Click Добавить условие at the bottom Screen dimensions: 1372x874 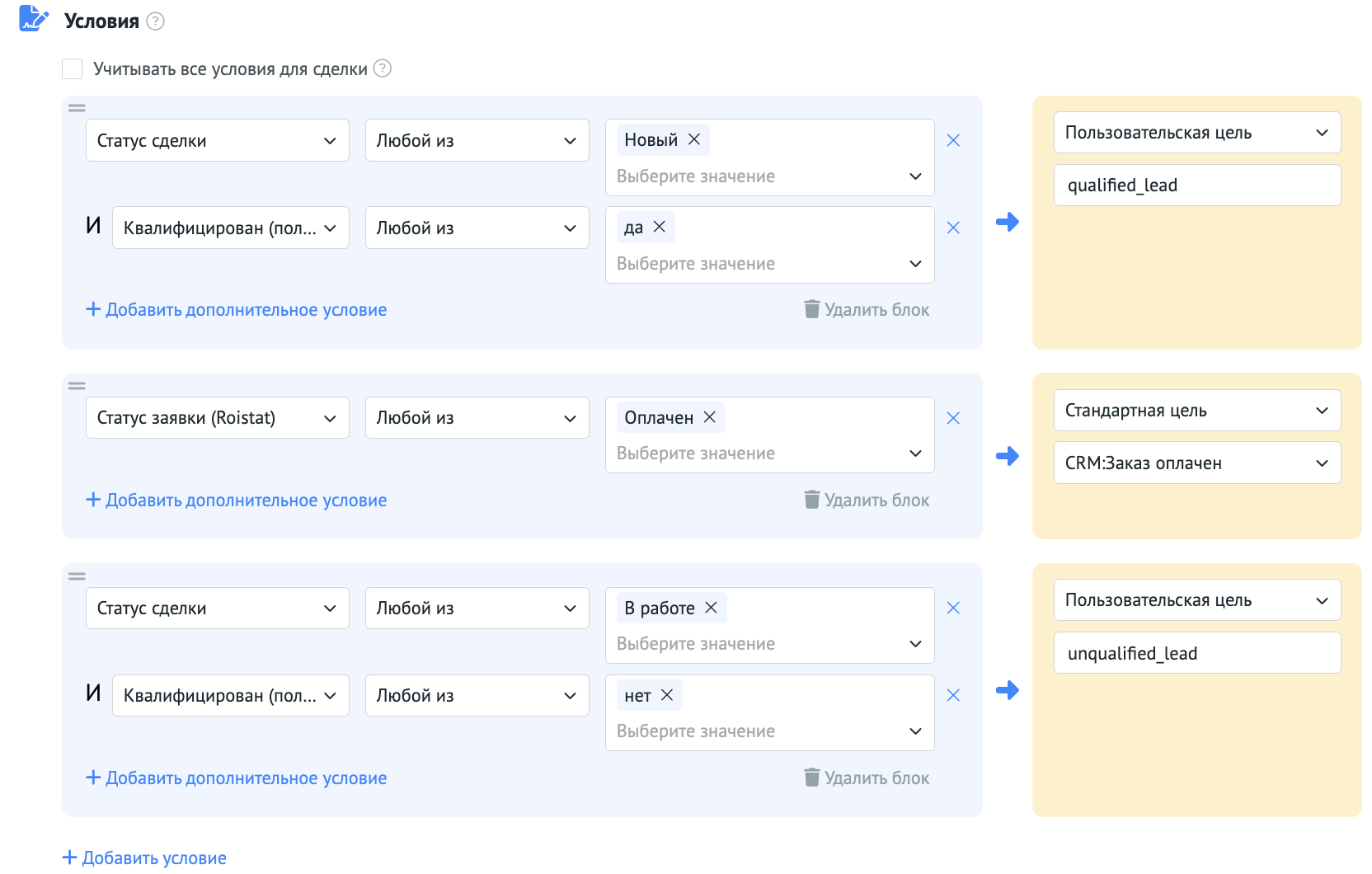click(145, 858)
